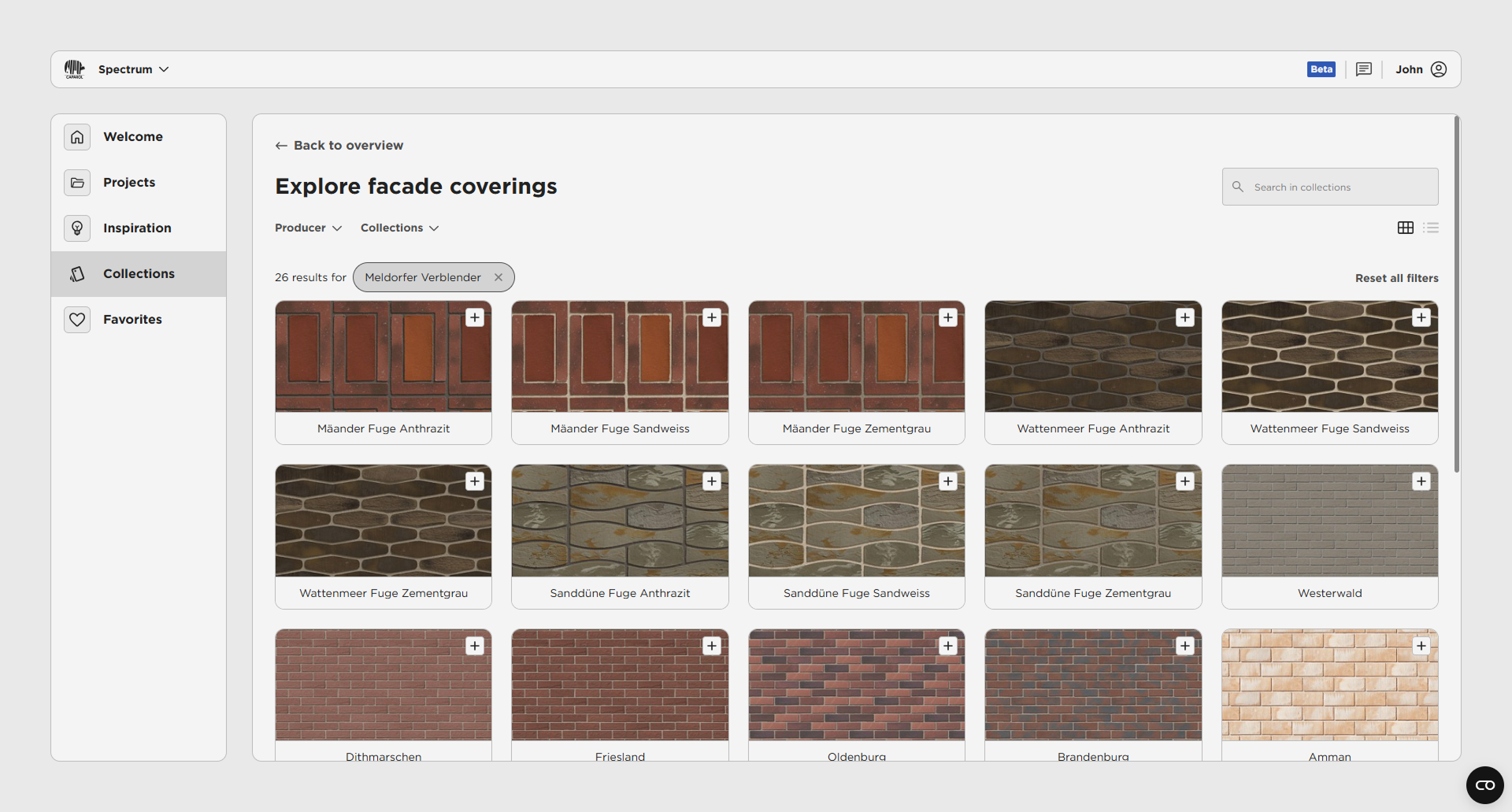
Task: Expand the Collections filter dropdown
Action: [399, 228]
